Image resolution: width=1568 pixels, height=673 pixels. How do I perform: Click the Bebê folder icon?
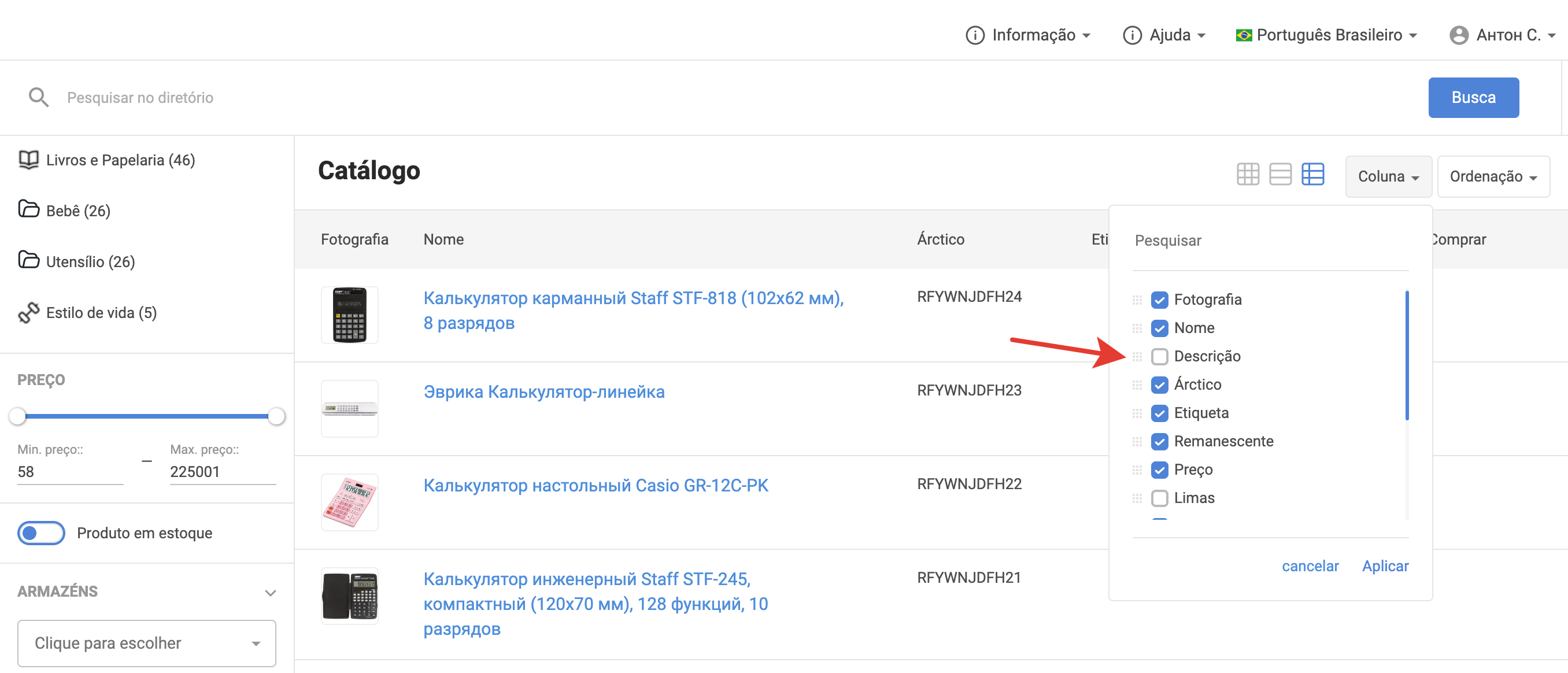tap(28, 209)
